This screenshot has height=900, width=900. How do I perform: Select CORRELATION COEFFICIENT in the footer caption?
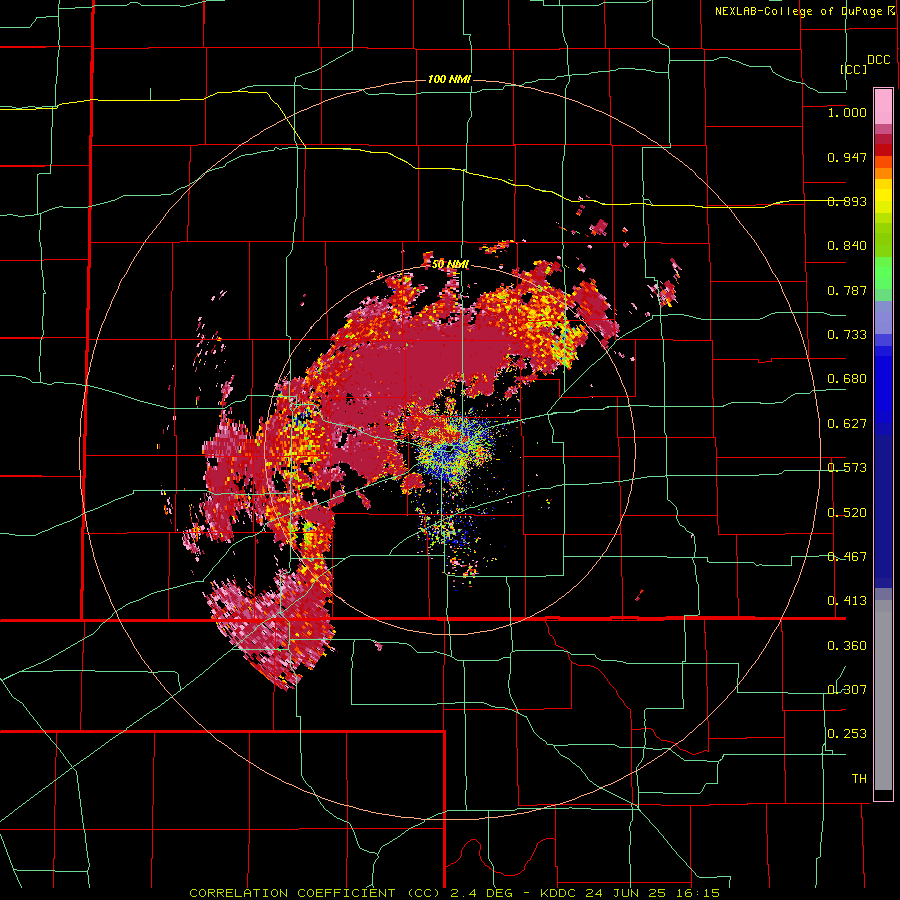coord(292,893)
